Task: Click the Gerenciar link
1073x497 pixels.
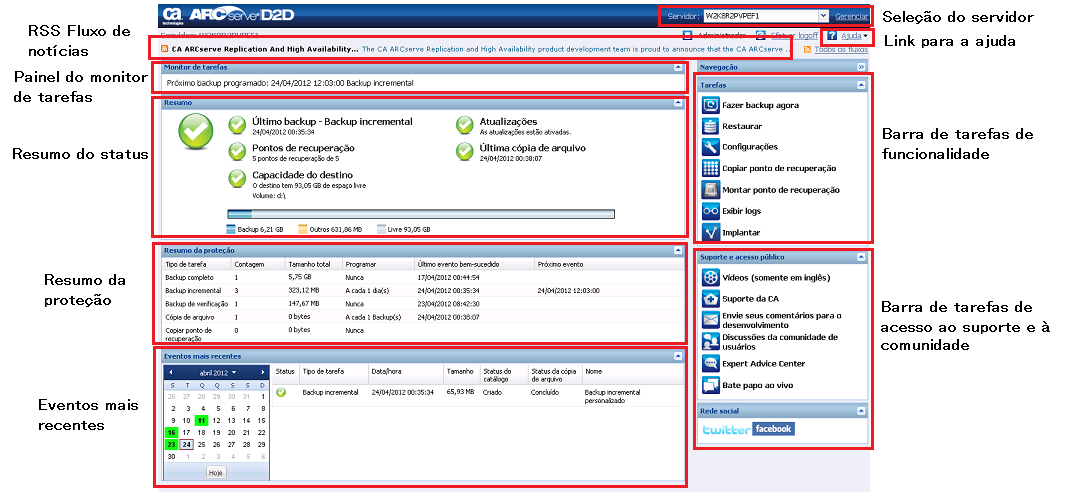Action: (851, 17)
